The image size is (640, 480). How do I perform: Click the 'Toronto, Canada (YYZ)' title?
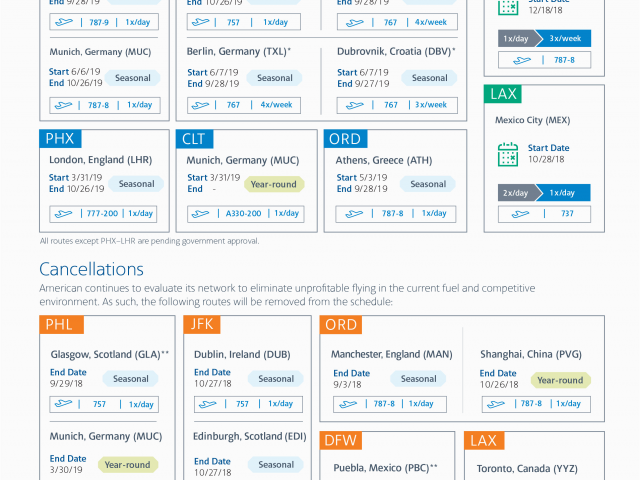527,469
